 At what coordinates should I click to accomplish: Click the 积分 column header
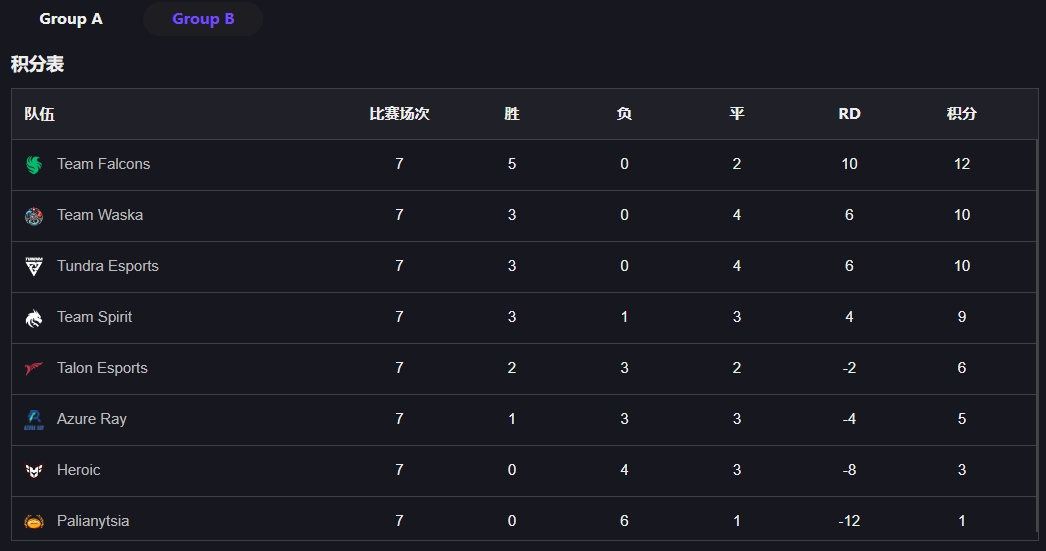pos(961,114)
